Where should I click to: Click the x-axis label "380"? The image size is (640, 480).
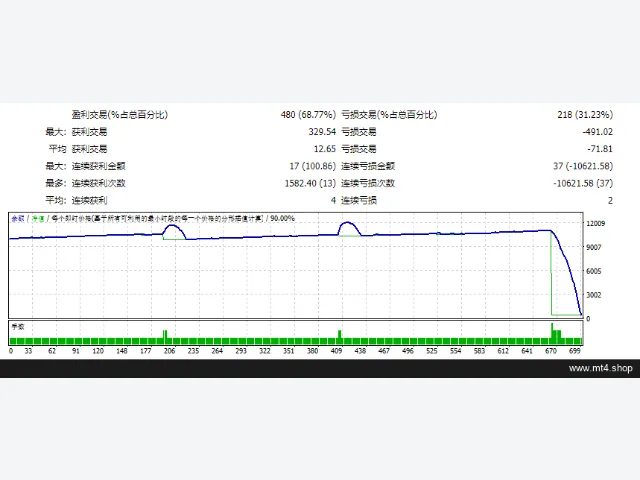click(x=313, y=351)
